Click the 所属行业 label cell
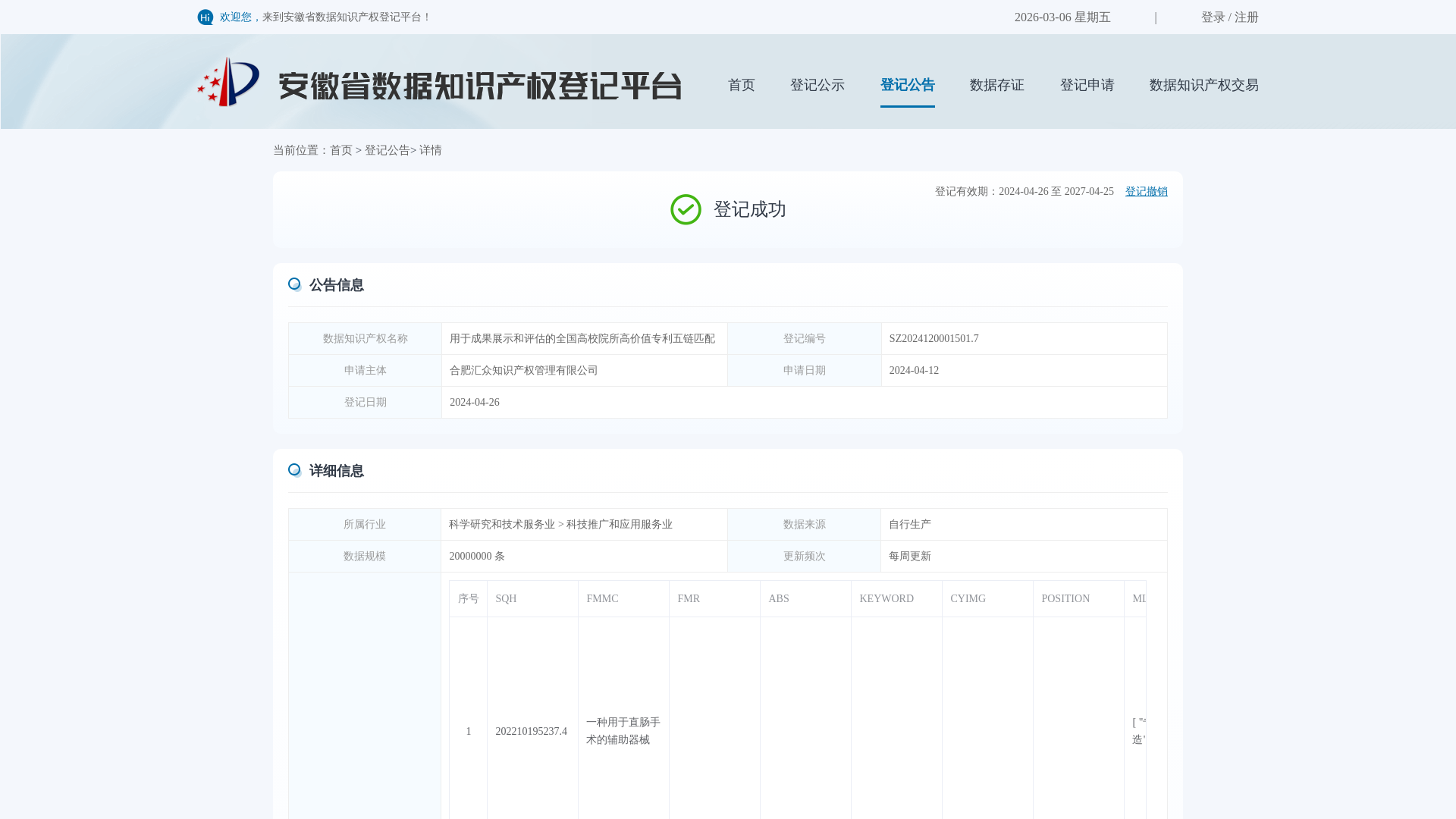The width and height of the screenshot is (1456, 819). 364,525
